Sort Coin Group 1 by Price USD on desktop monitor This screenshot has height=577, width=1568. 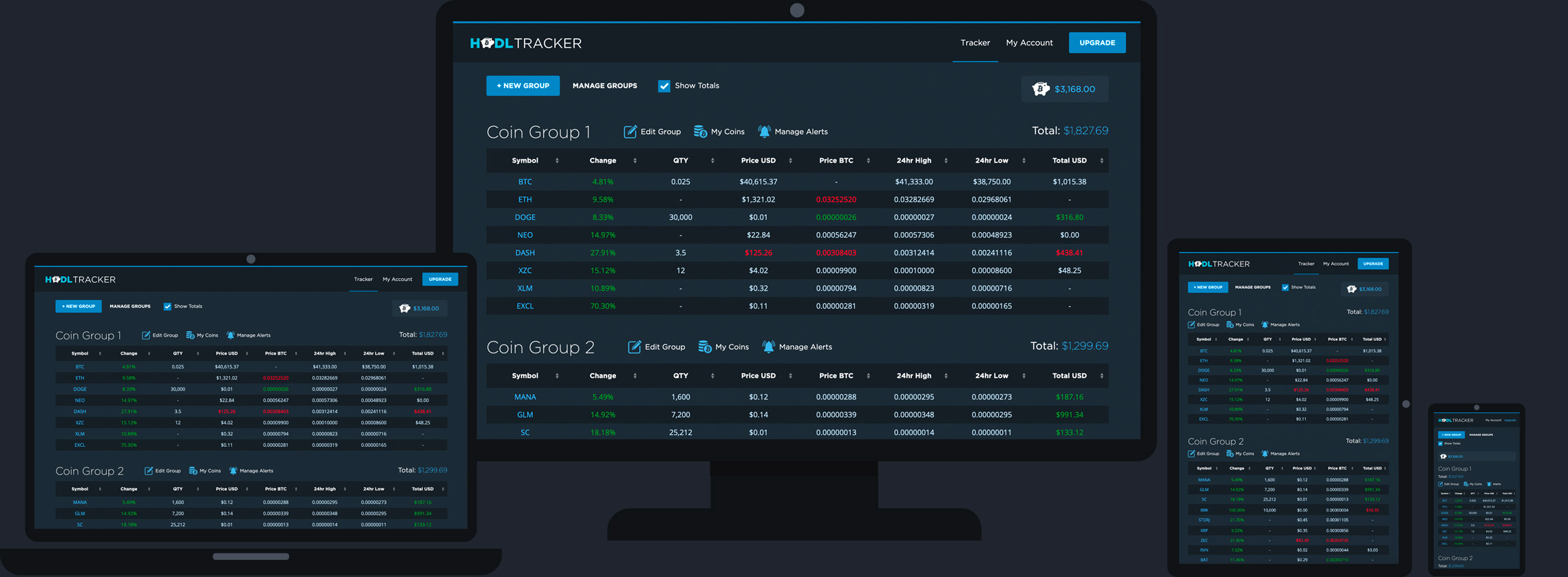coord(759,160)
